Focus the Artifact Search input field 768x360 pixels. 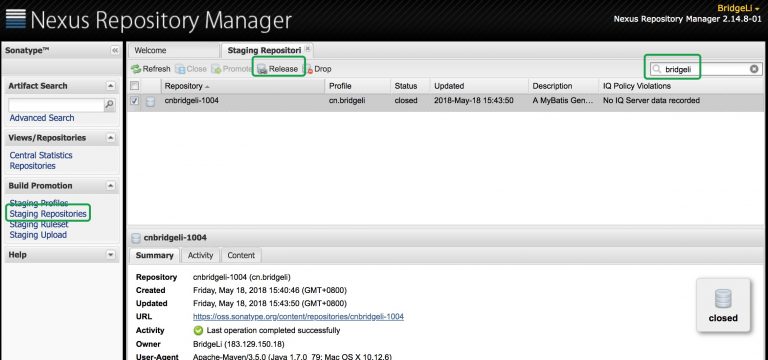(56, 104)
